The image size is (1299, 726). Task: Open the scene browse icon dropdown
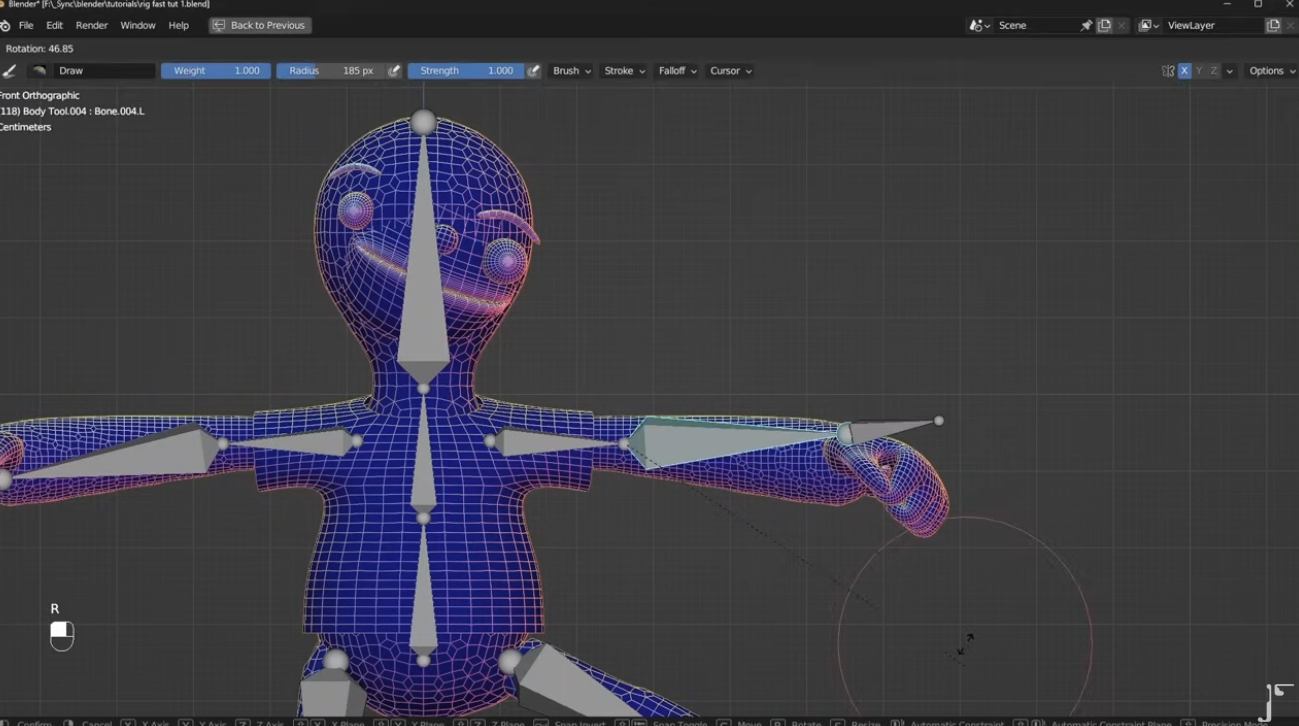click(x=980, y=25)
